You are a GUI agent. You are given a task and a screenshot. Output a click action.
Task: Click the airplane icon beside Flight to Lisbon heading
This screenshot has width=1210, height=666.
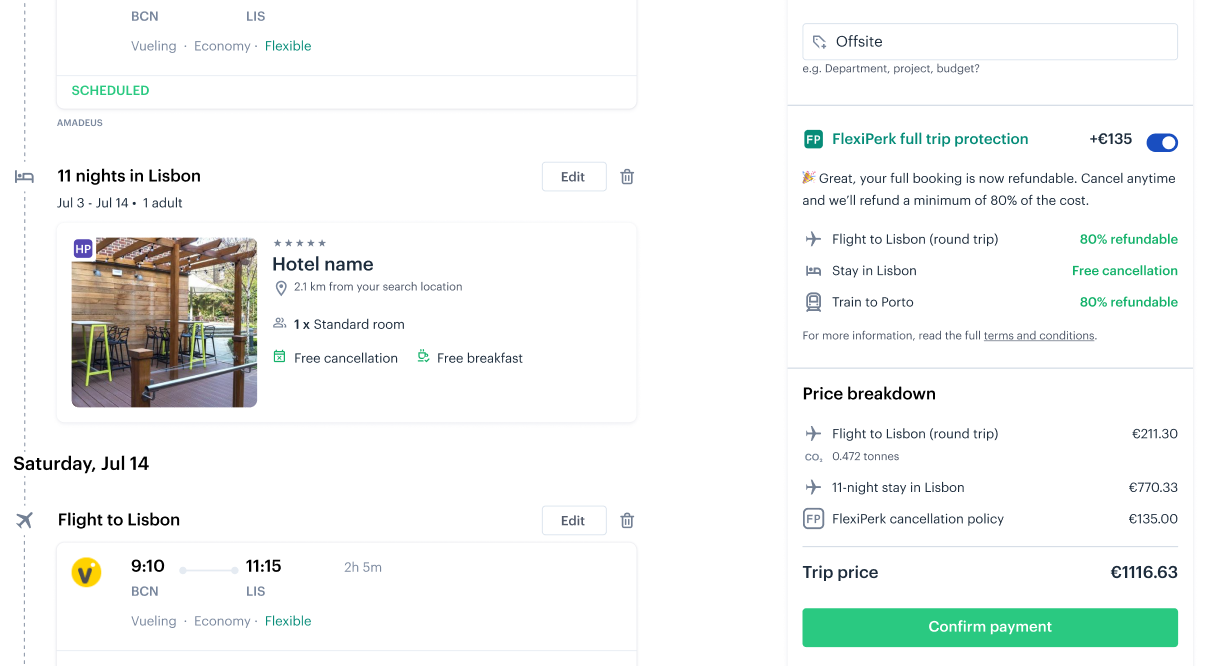click(x=24, y=520)
